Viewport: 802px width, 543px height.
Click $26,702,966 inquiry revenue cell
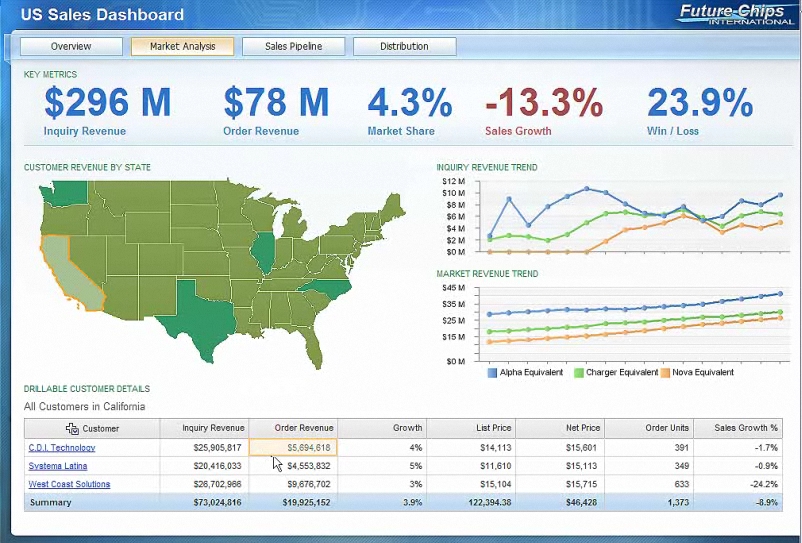click(204, 484)
